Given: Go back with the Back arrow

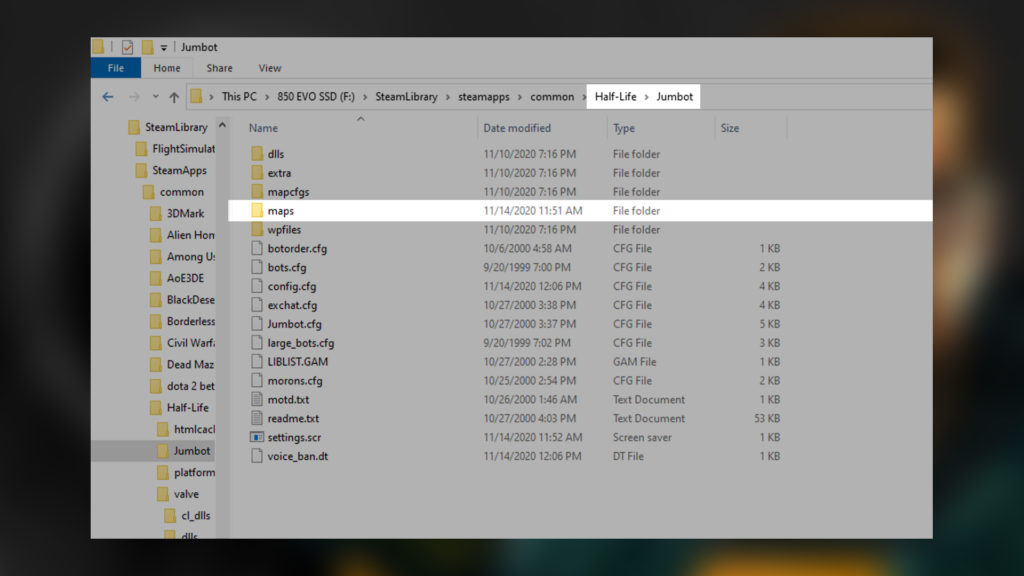Looking at the screenshot, I should 108,97.
